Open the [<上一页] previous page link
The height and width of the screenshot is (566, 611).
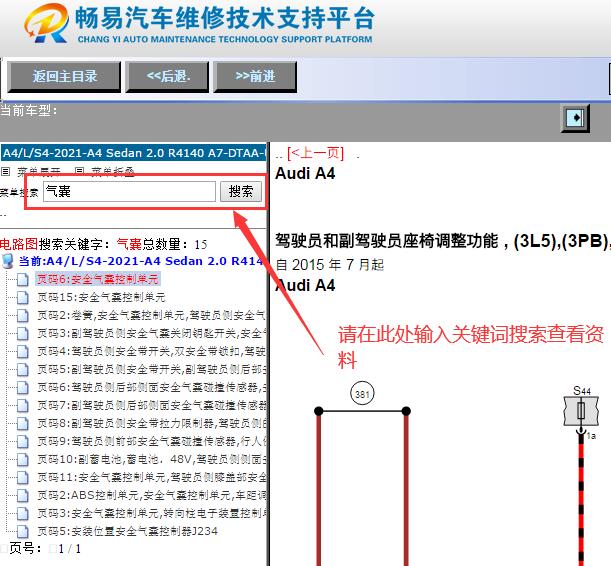tap(316, 153)
